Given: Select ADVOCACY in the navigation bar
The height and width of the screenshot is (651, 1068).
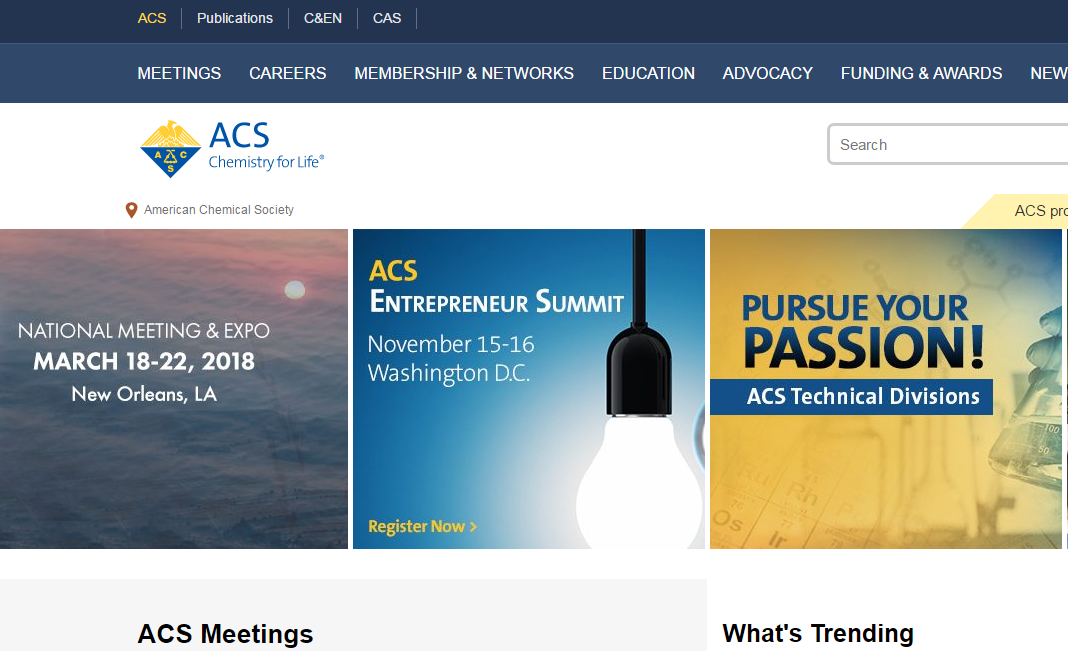Looking at the screenshot, I should (x=768, y=74).
